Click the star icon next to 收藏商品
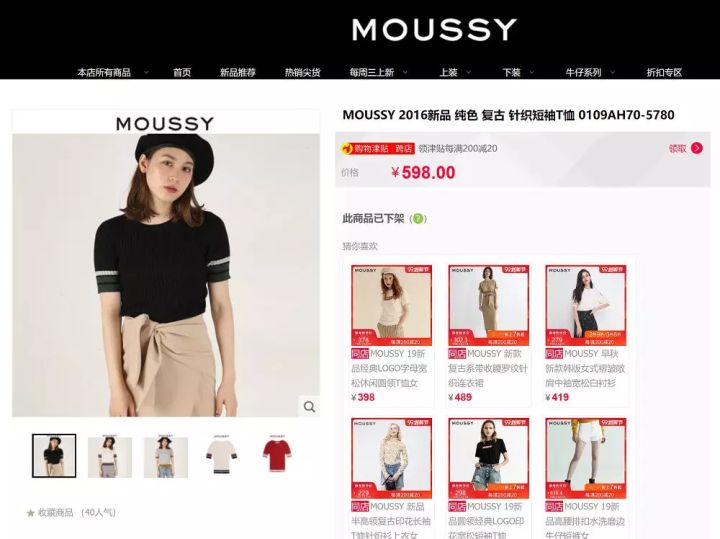The image size is (720, 539). click(x=31, y=513)
